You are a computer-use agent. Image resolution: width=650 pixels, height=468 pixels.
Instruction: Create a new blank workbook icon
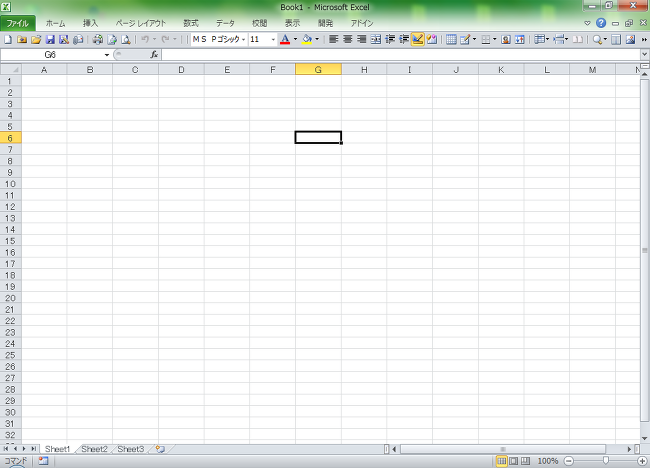click(x=8, y=39)
